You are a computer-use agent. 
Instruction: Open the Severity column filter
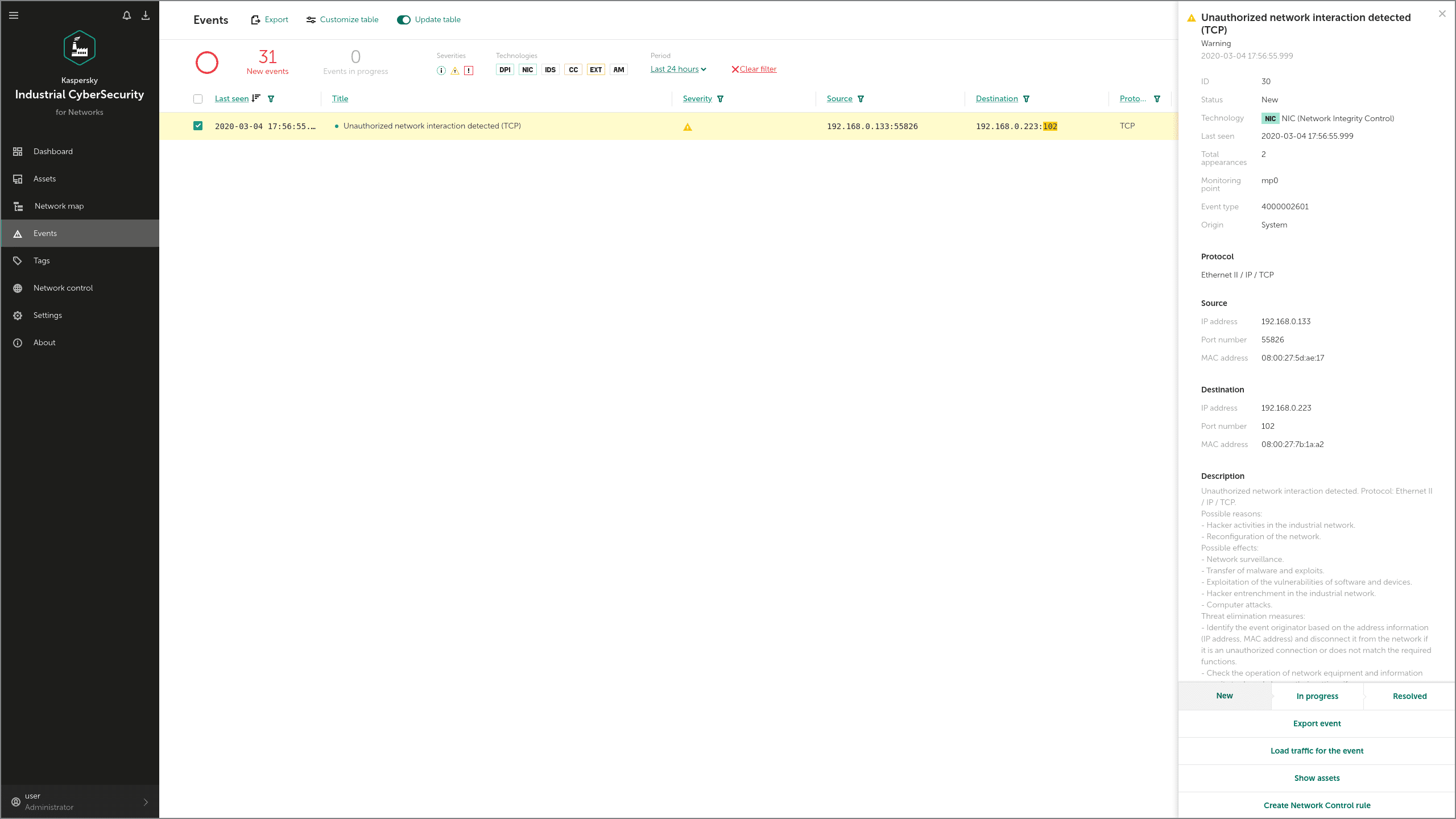click(720, 99)
